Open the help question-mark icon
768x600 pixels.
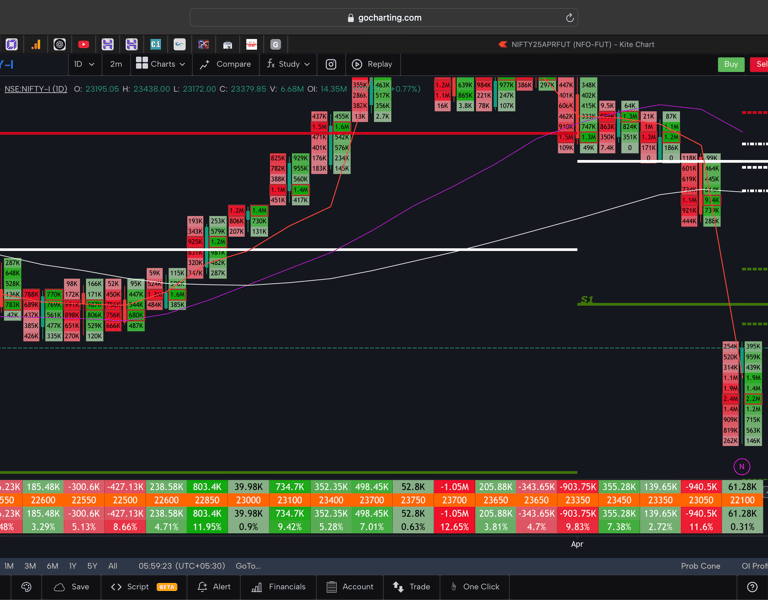(752, 587)
